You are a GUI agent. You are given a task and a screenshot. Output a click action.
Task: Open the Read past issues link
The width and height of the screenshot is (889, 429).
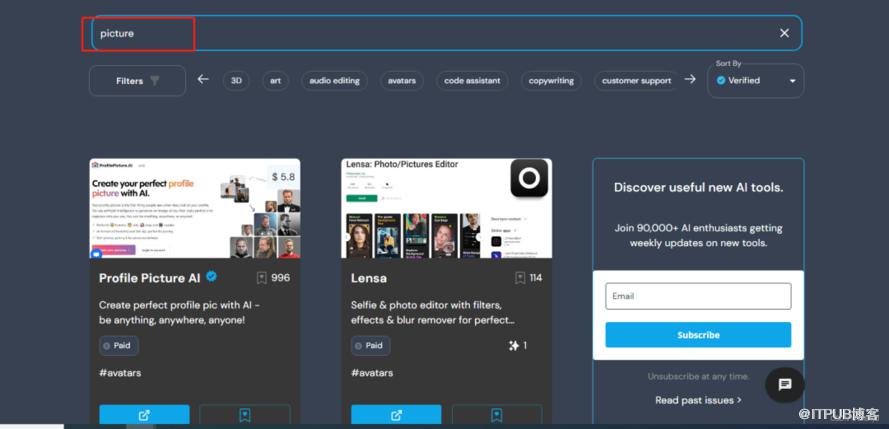pos(698,400)
